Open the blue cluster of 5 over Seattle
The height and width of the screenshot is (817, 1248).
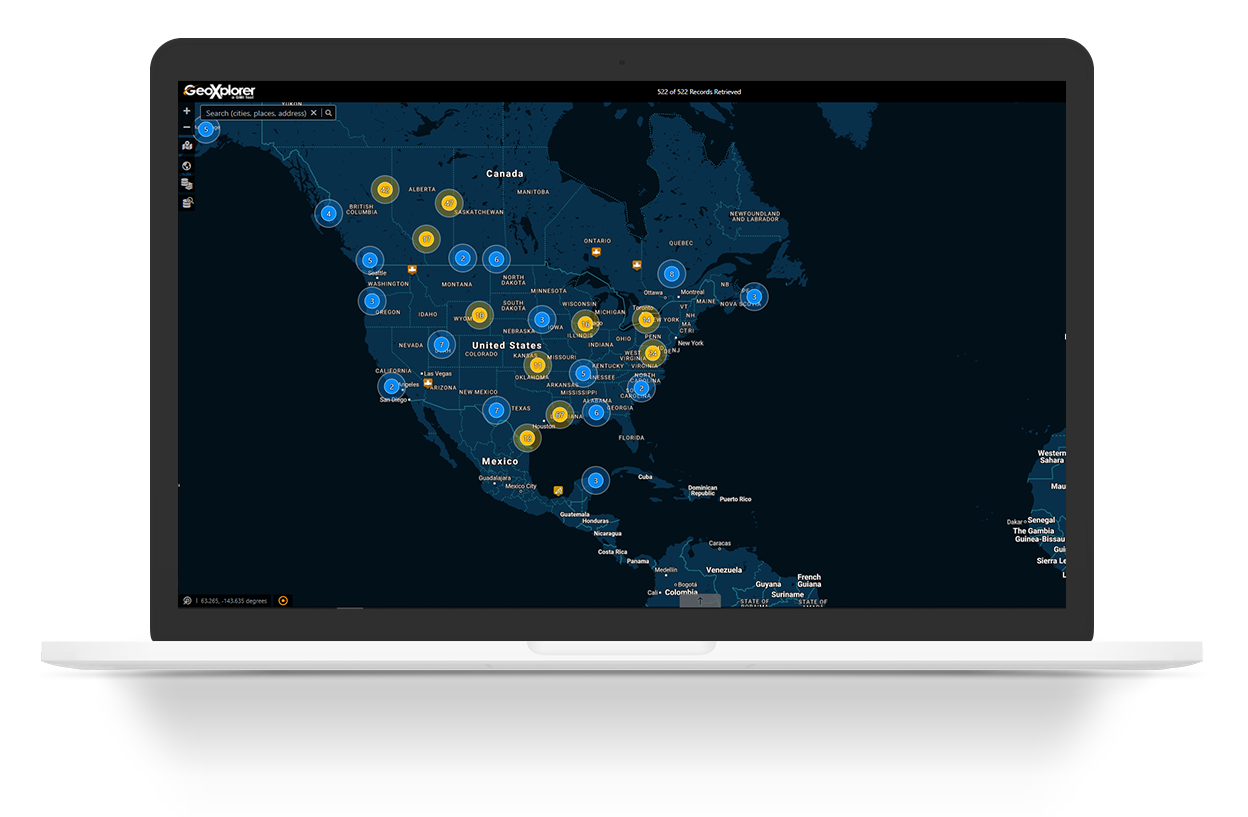(370, 260)
